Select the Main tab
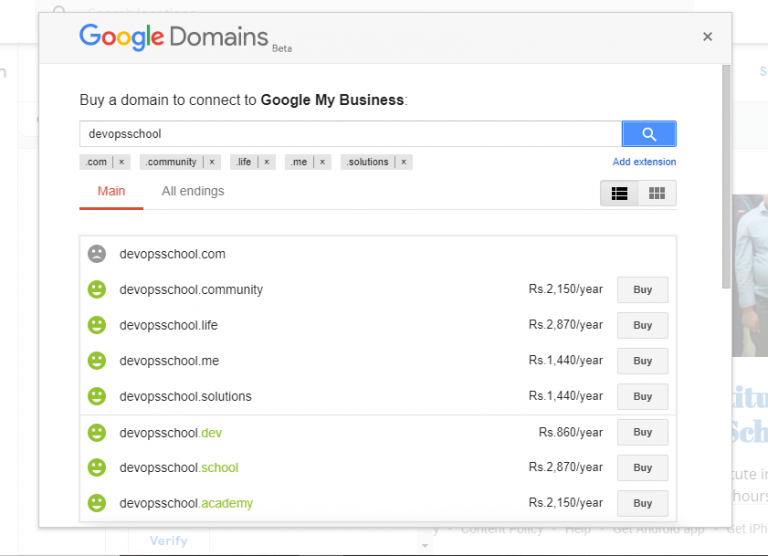The image size is (768, 556). (111, 191)
